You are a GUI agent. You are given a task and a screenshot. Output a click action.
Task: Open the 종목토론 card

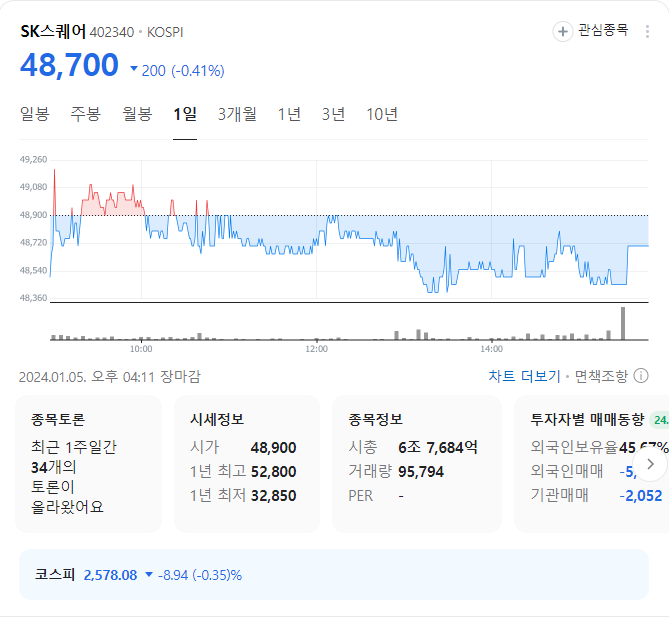pyautogui.click(x=88, y=464)
